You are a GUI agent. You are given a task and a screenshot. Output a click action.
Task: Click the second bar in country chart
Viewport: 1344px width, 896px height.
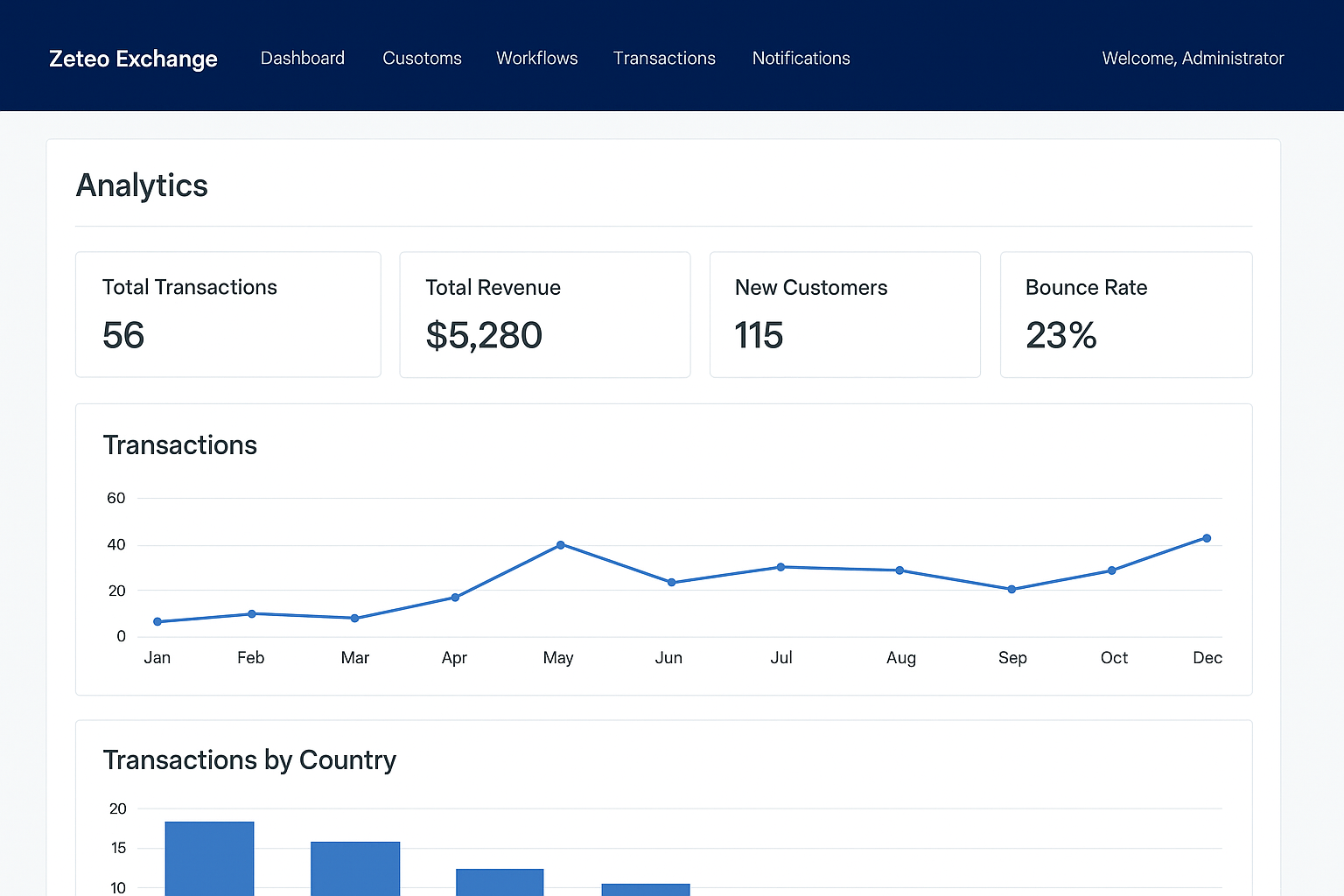355,868
